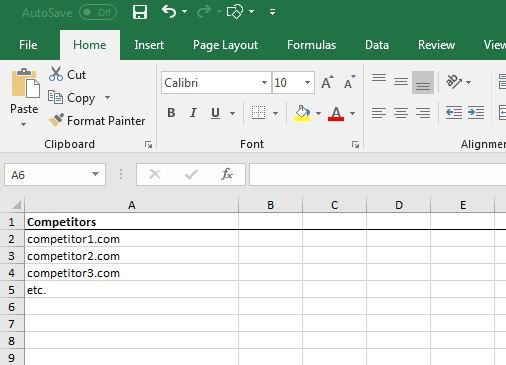Toggle the Bottom Align icon
This screenshot has width=506, height=365.
tap(423, 82)
